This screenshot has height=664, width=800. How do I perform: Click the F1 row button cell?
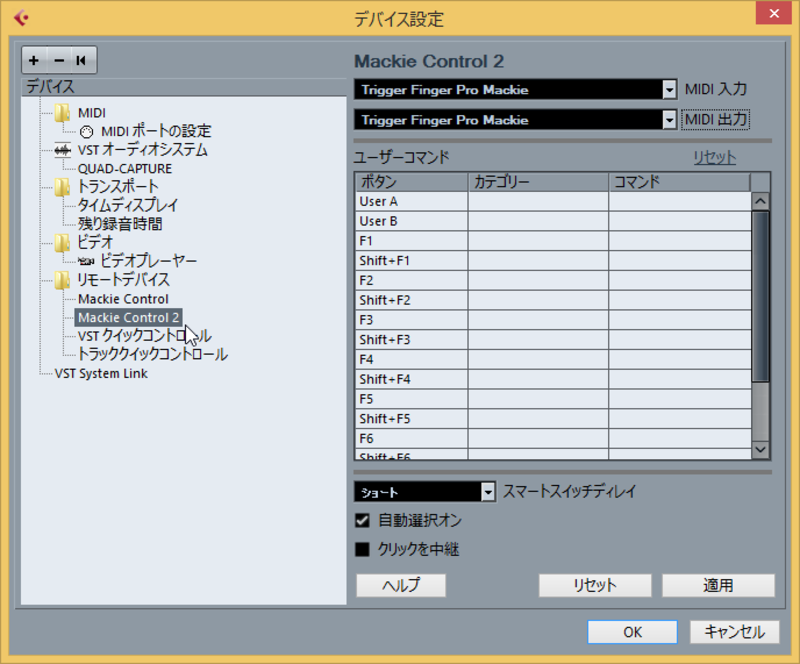[x=412, y=241]
